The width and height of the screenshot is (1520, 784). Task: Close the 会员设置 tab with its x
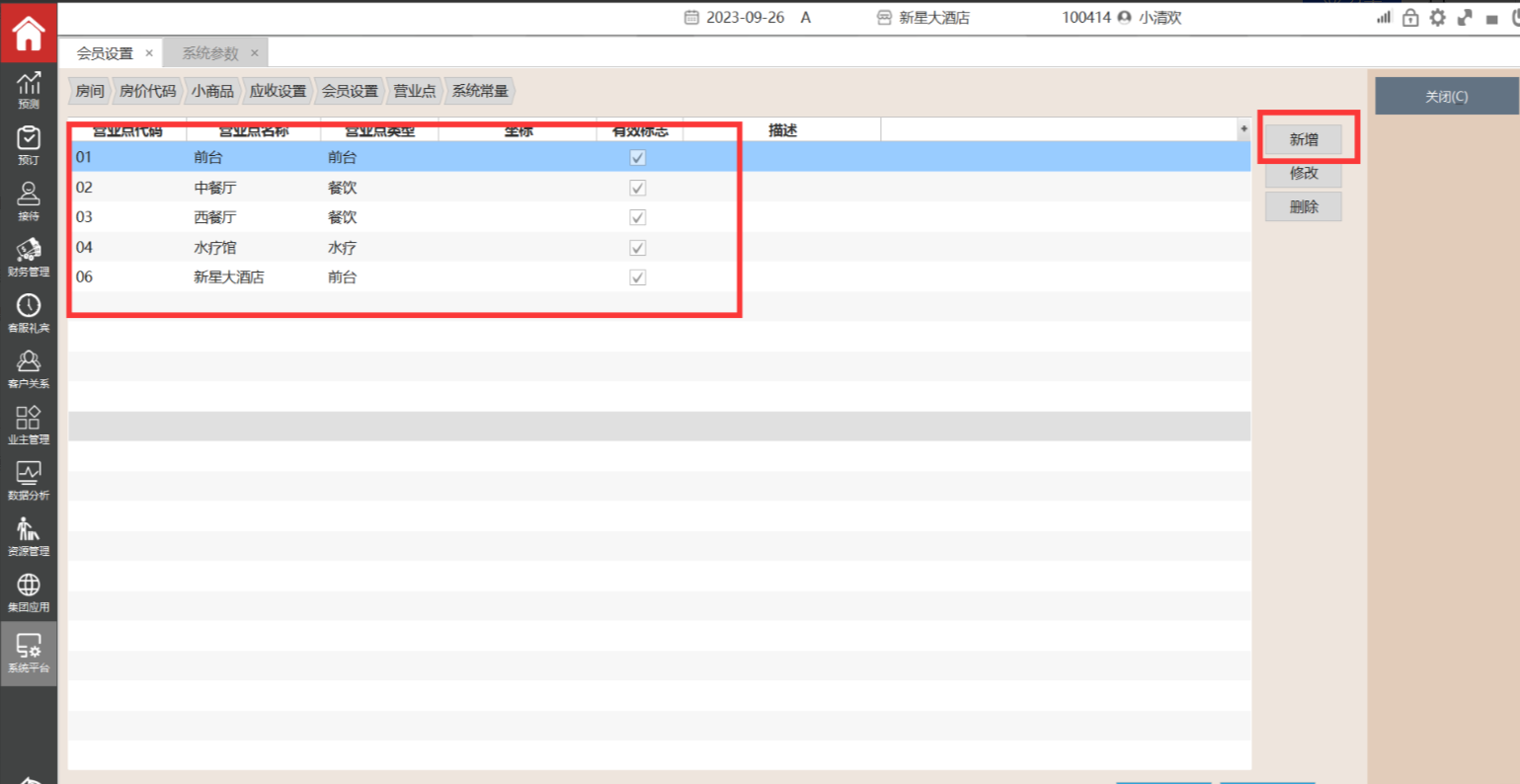coord(149,53)
